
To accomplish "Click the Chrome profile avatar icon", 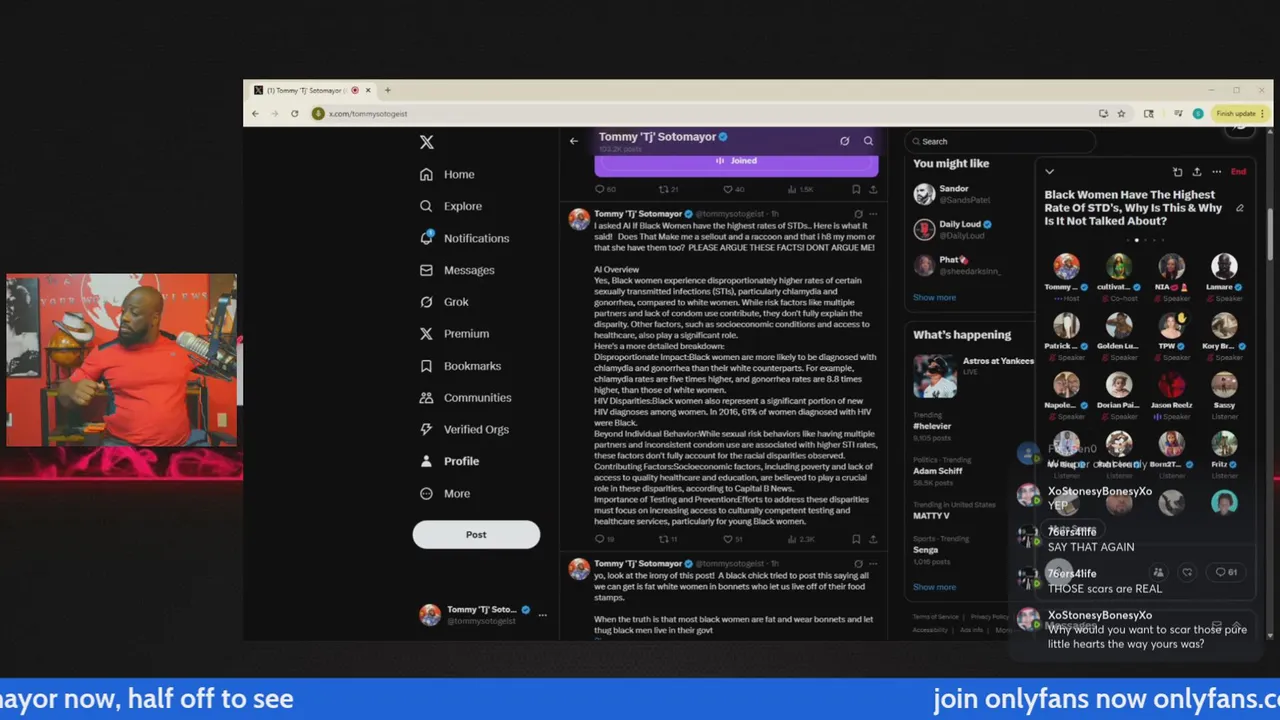I will point(1198,114).
